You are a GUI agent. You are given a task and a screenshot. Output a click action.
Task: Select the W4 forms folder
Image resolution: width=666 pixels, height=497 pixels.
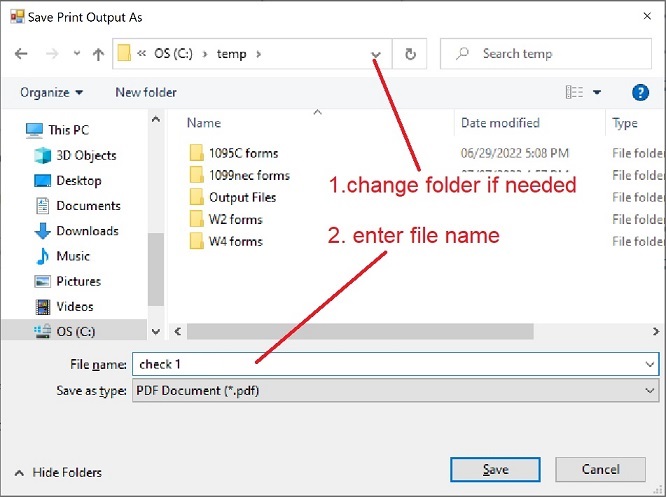[x=235, y=241]
